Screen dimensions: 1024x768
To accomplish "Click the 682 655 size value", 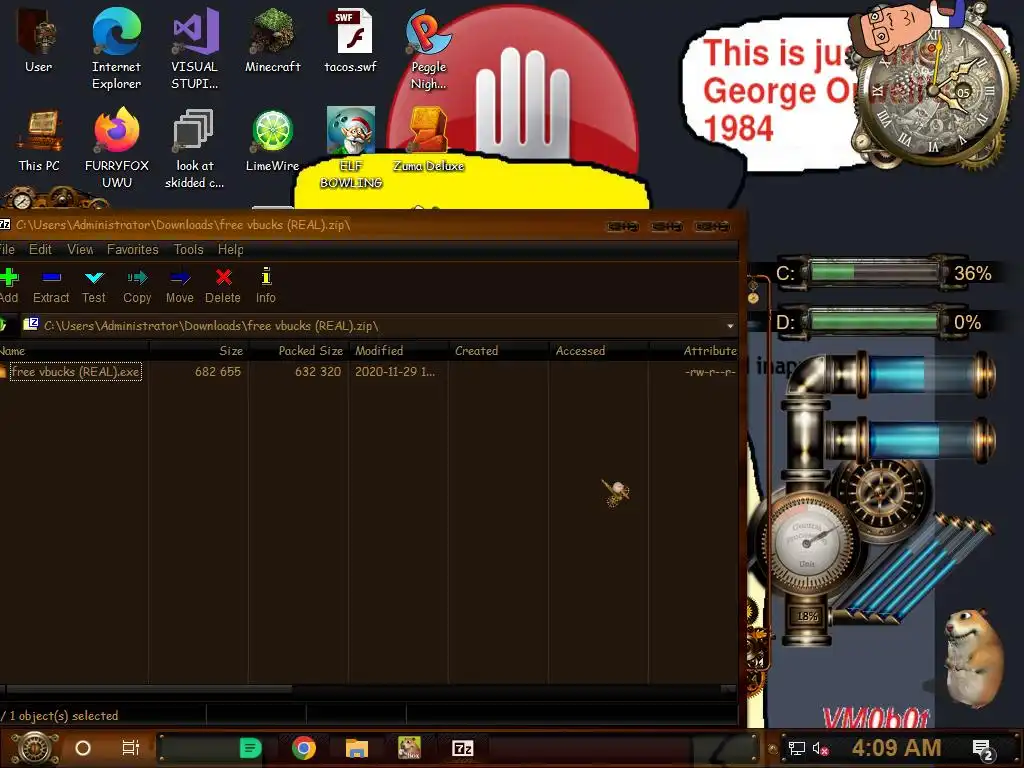I will click(x=217, y=372).
